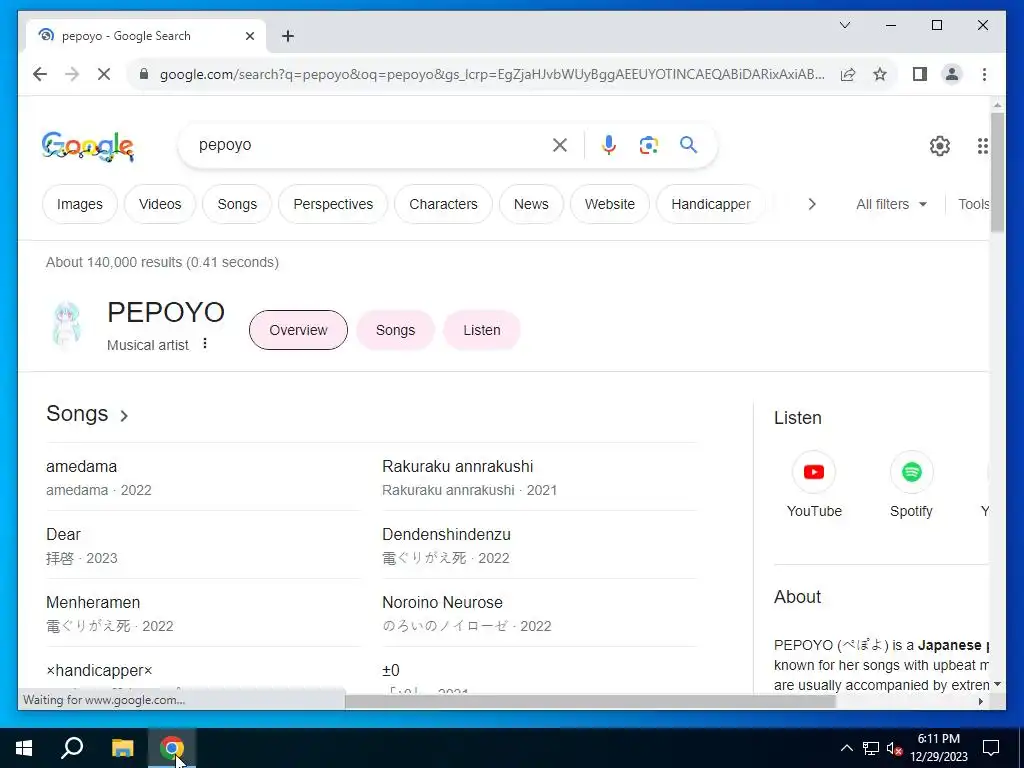Open the All filters dropdown
This screenshot has width=1024, height=768.
(891, 204)
